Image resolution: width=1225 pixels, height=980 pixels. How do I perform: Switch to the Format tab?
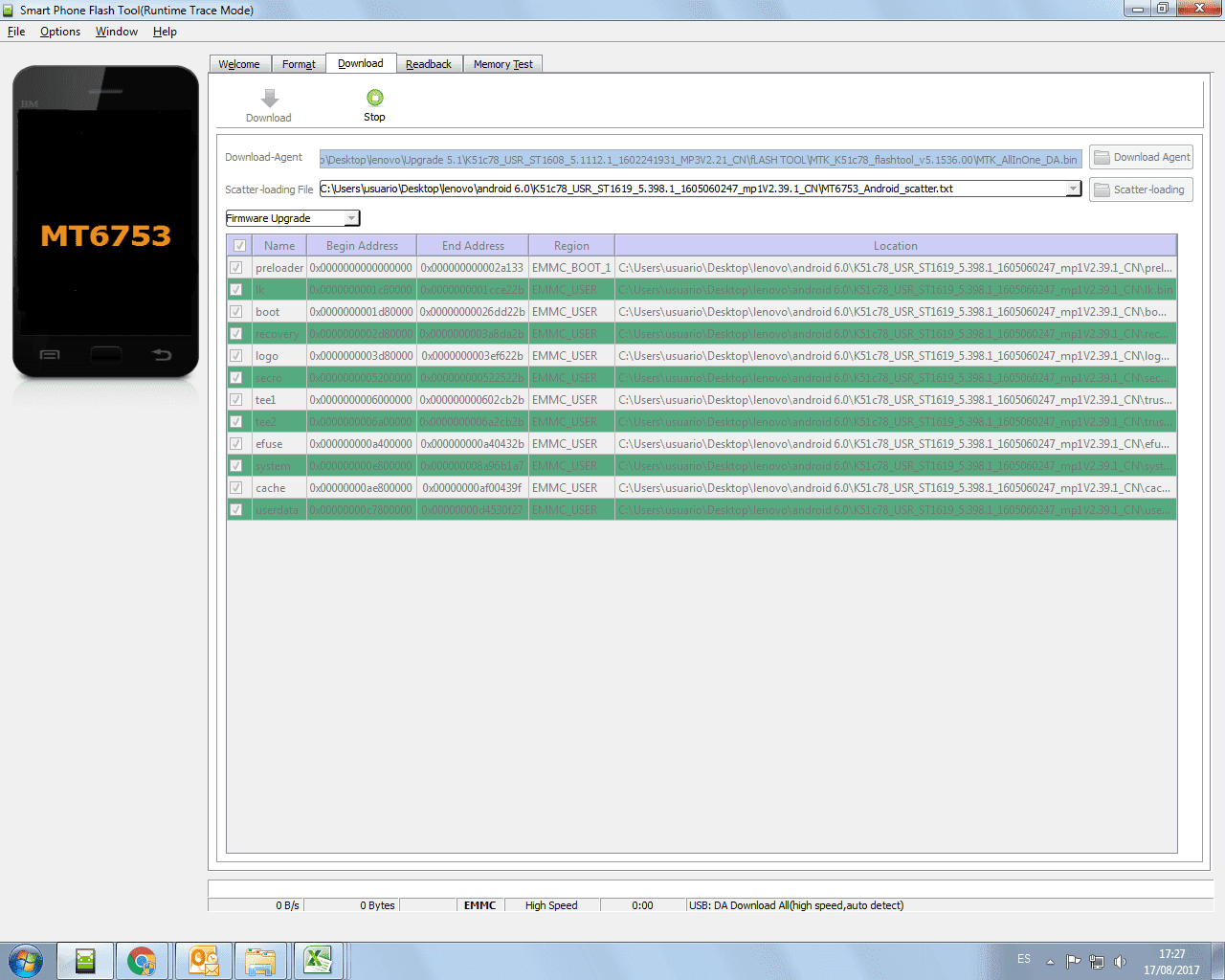299,64
